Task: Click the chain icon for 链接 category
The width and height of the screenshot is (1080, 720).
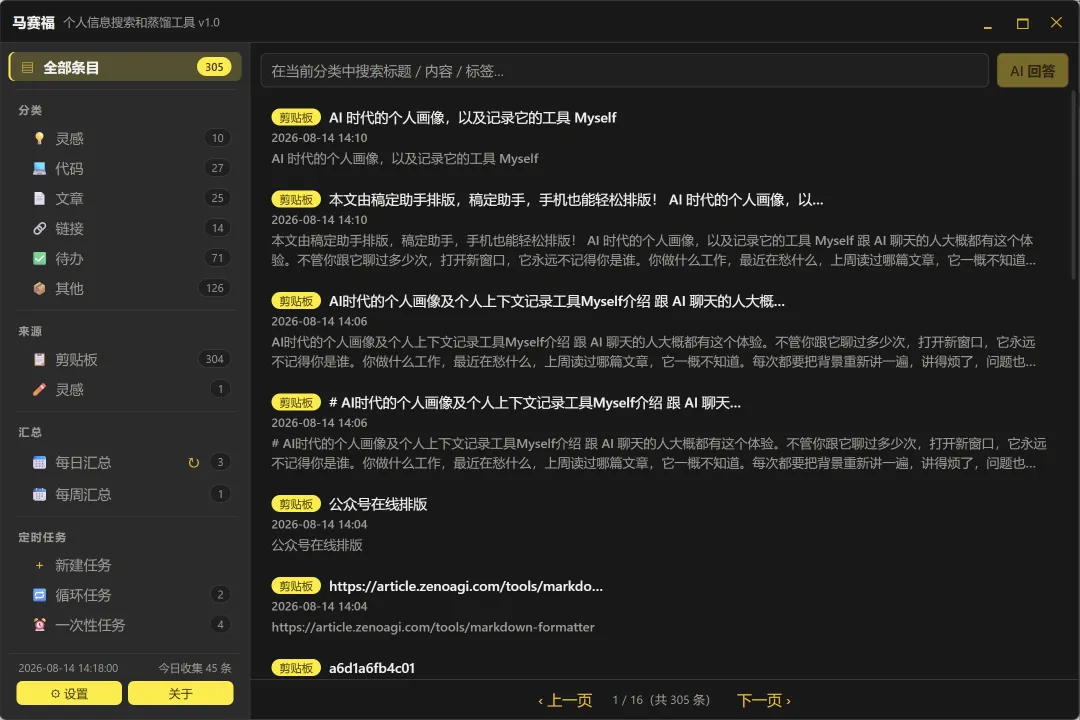Action: [39, 228]
